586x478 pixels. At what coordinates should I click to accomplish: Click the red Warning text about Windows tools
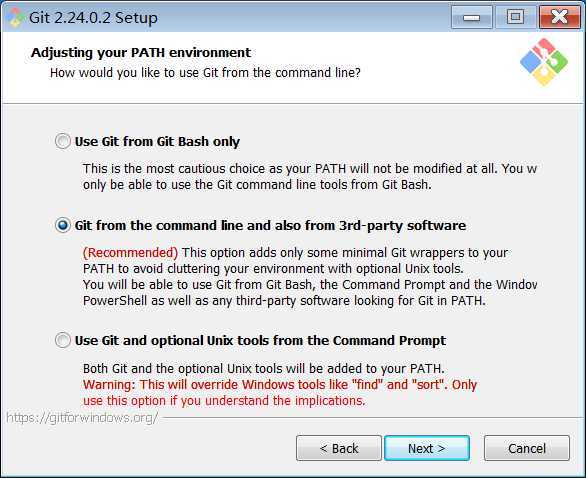click(280, 393)
